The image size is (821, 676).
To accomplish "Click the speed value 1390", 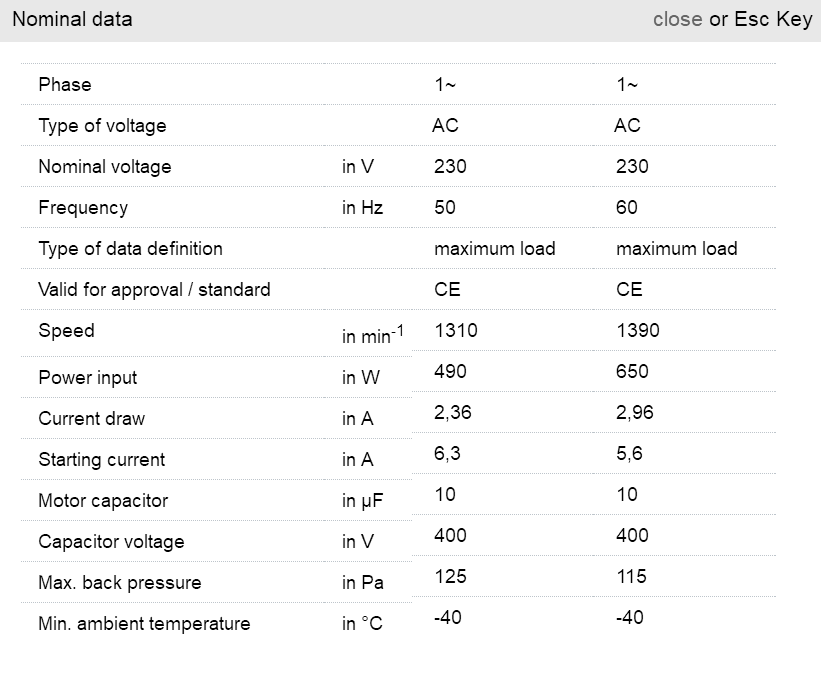I will click(x=638, y=331).
